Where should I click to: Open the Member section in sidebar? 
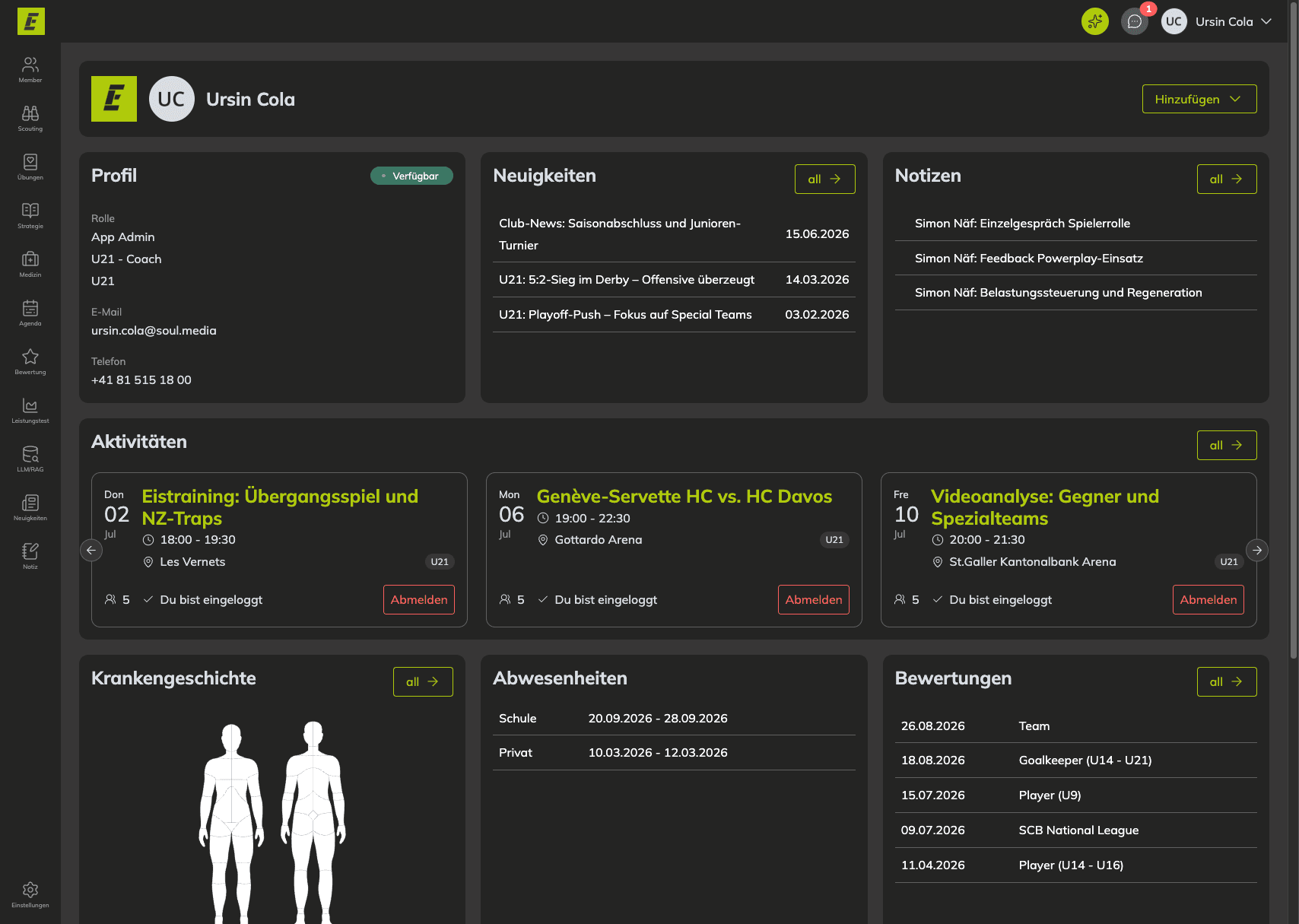(30, 69)
